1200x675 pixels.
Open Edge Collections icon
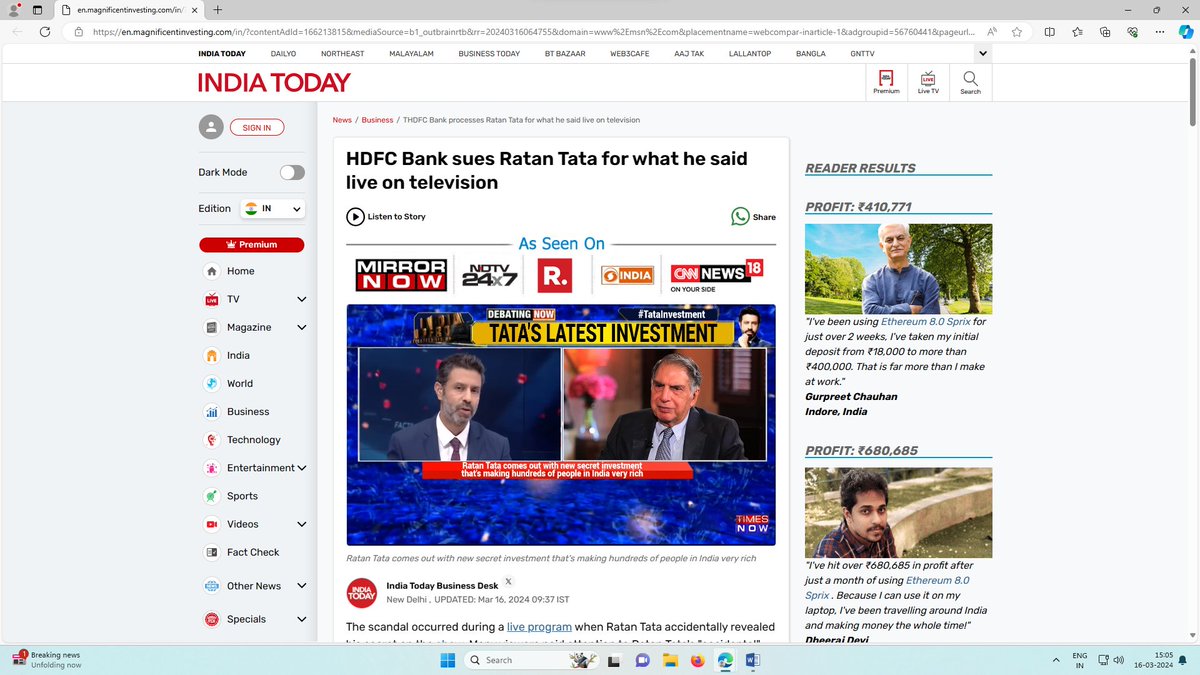tap(1105, 32)
